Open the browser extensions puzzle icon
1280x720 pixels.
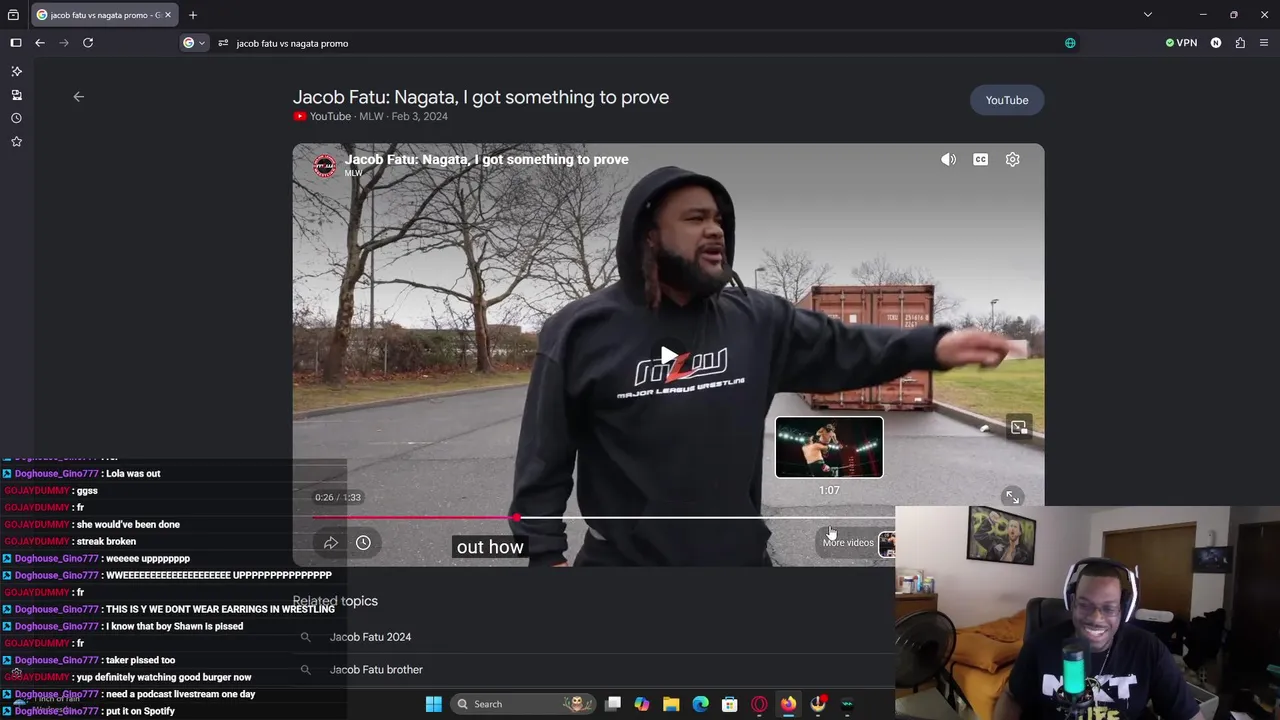pos(1240,43)
